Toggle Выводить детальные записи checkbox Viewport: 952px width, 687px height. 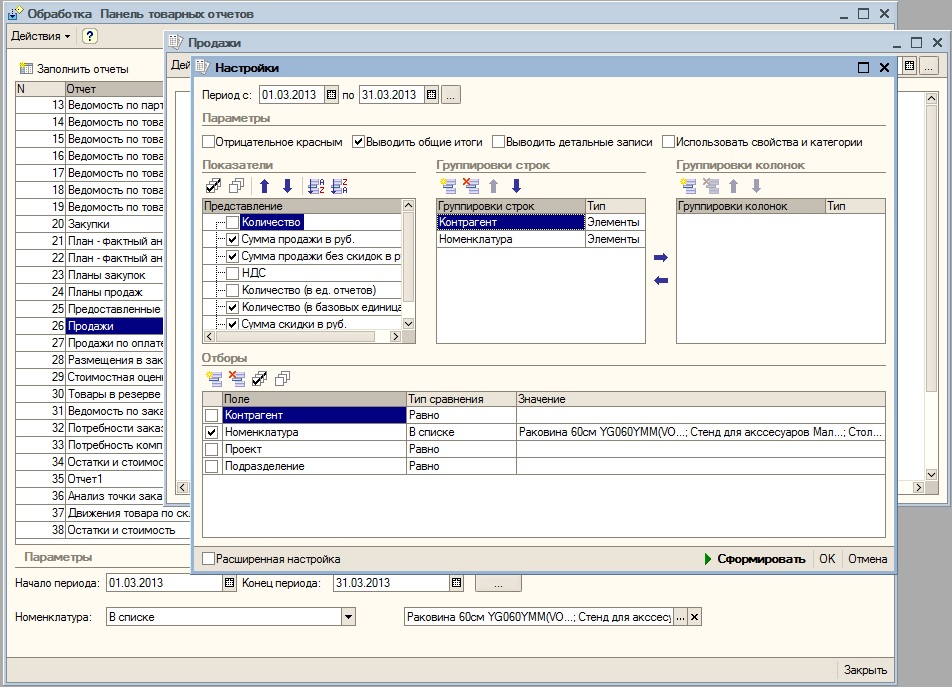[497, 142]
